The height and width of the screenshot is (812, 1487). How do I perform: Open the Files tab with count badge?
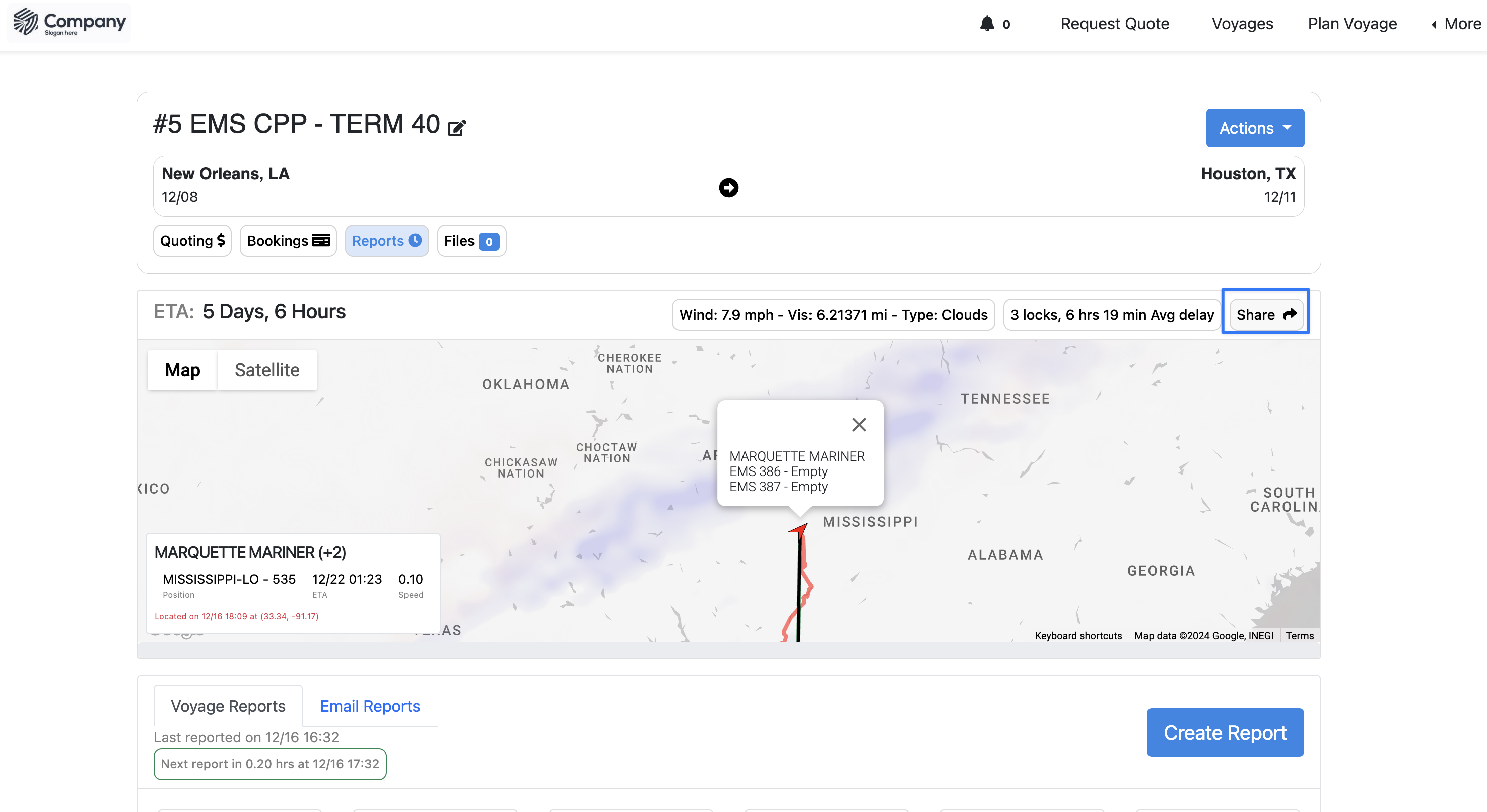click(x=471, y=241)
